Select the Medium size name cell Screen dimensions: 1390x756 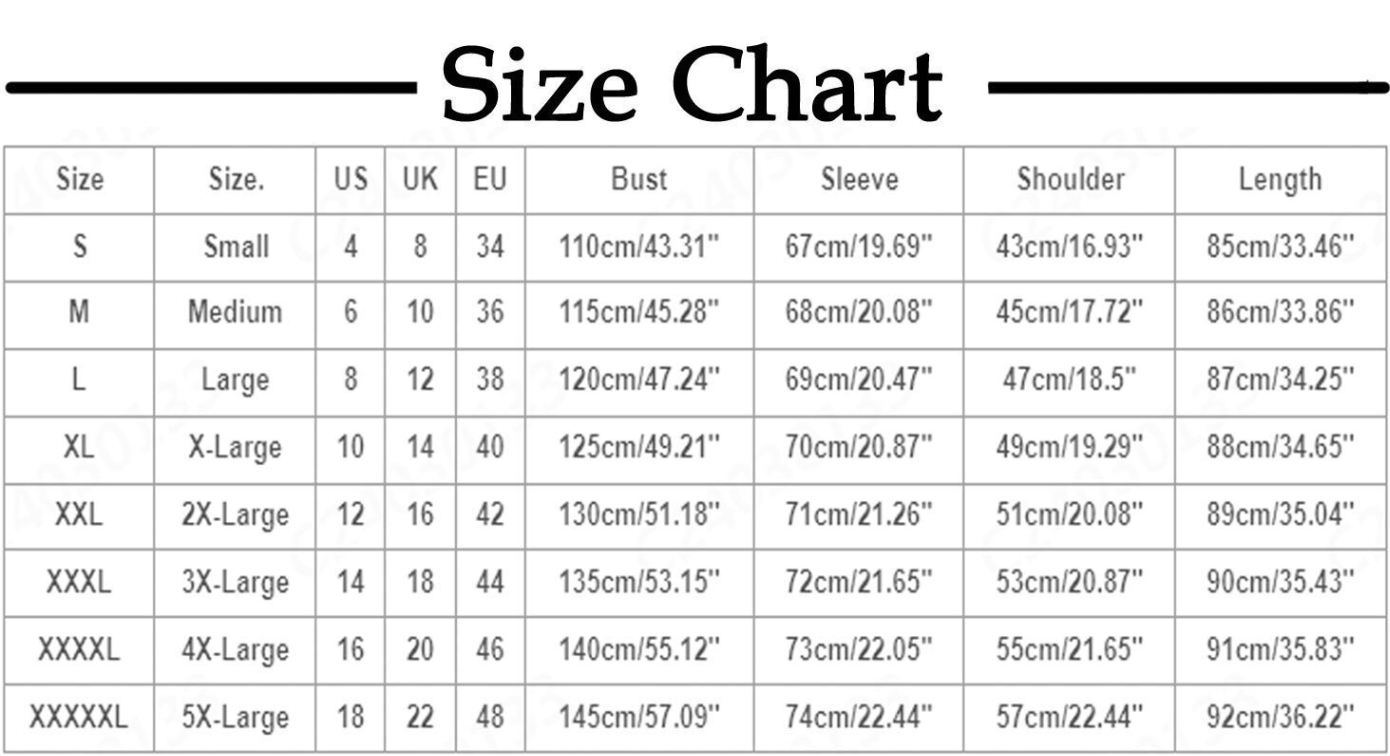(x=235, y=312)
